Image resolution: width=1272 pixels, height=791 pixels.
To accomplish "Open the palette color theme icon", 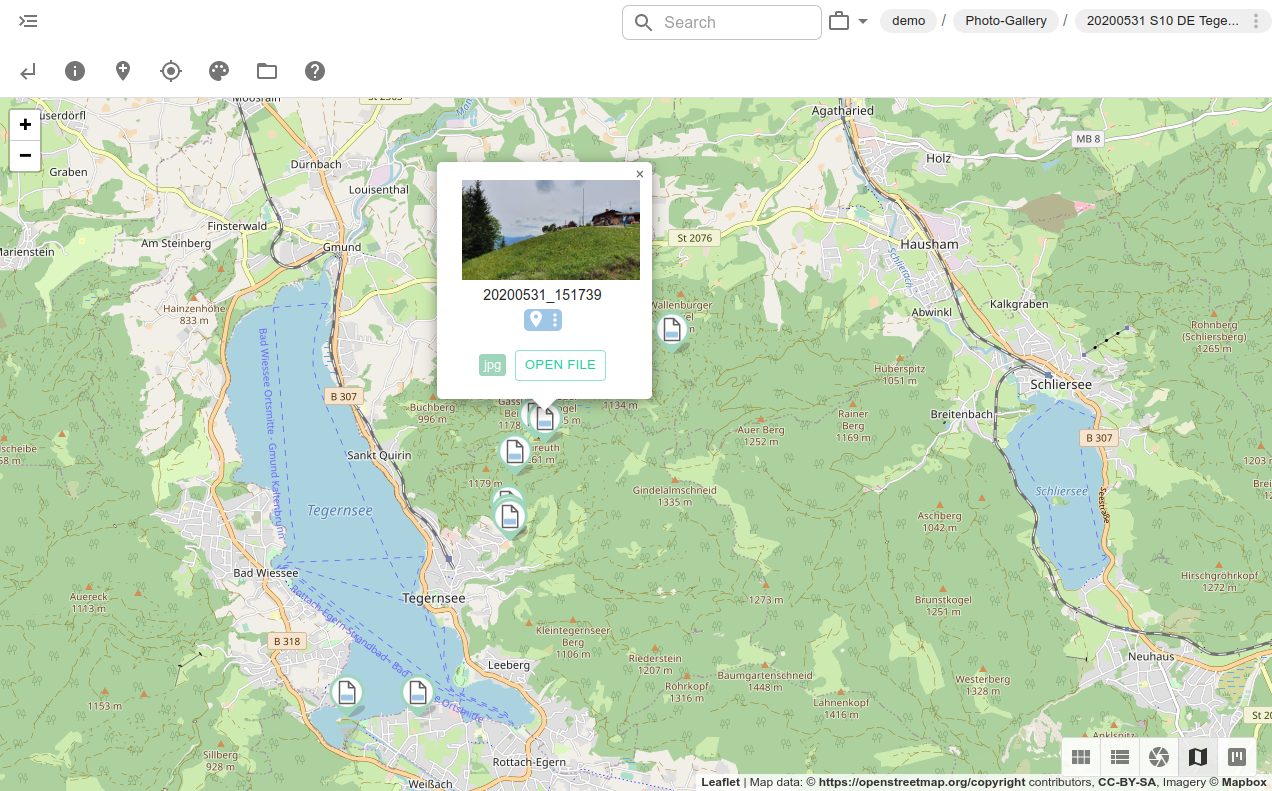I will coord(219,71).
